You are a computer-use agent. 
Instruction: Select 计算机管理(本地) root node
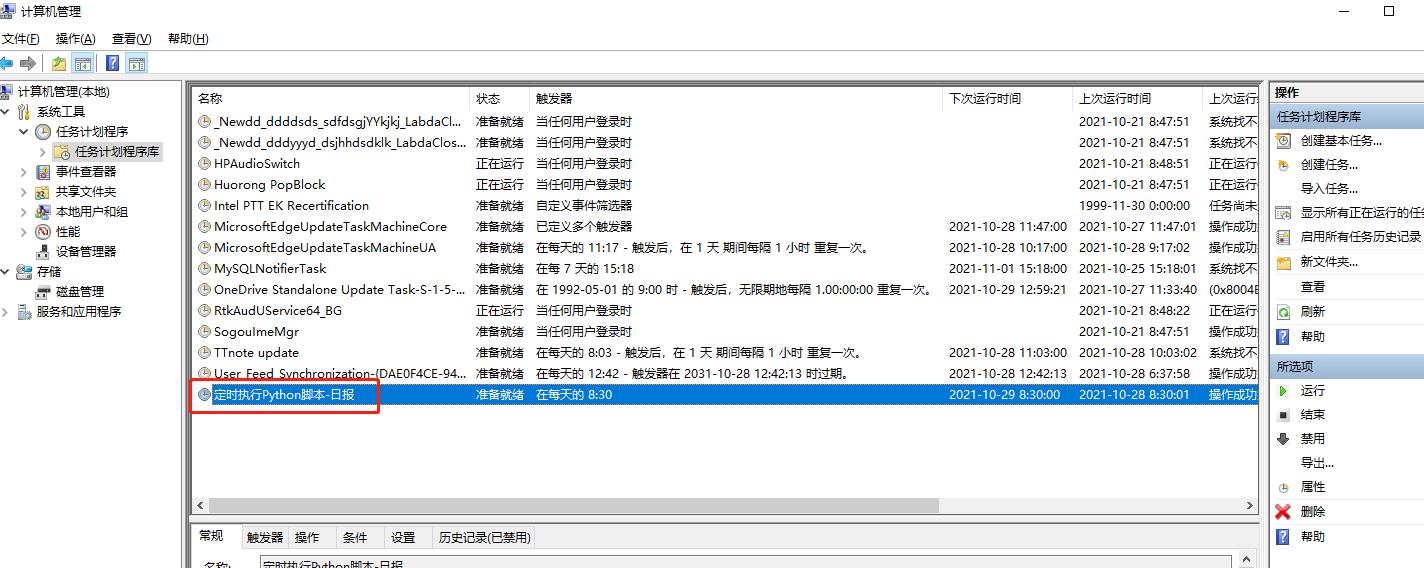(64, 92)
